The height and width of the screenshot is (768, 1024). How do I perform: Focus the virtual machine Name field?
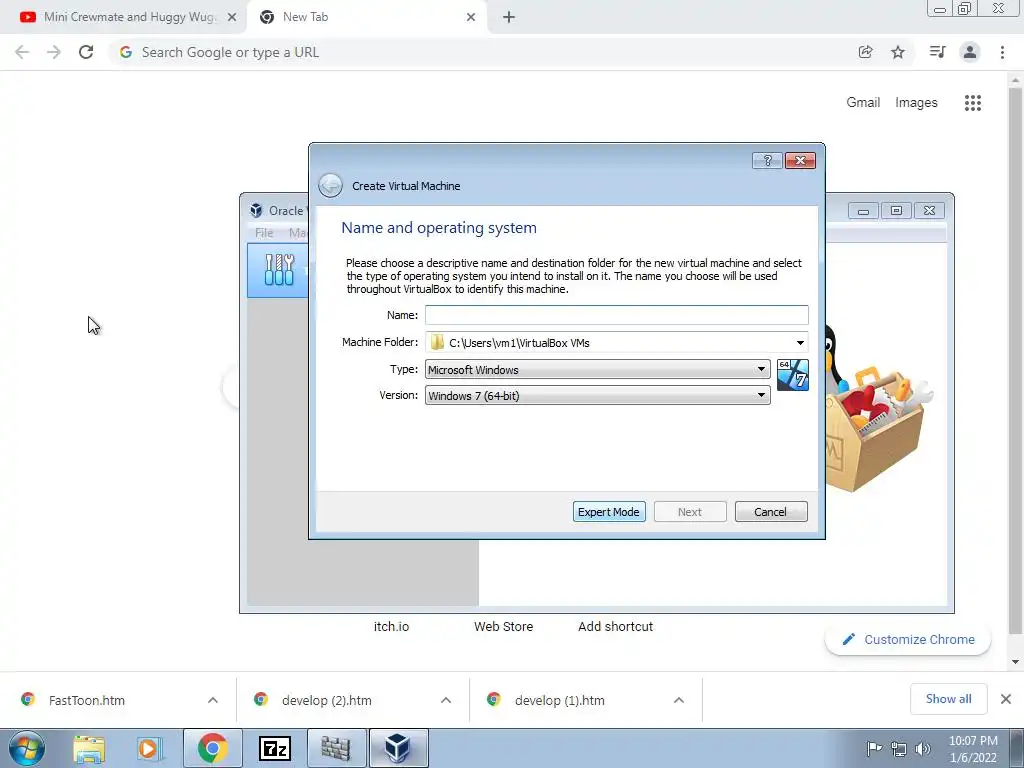[616, 315]
